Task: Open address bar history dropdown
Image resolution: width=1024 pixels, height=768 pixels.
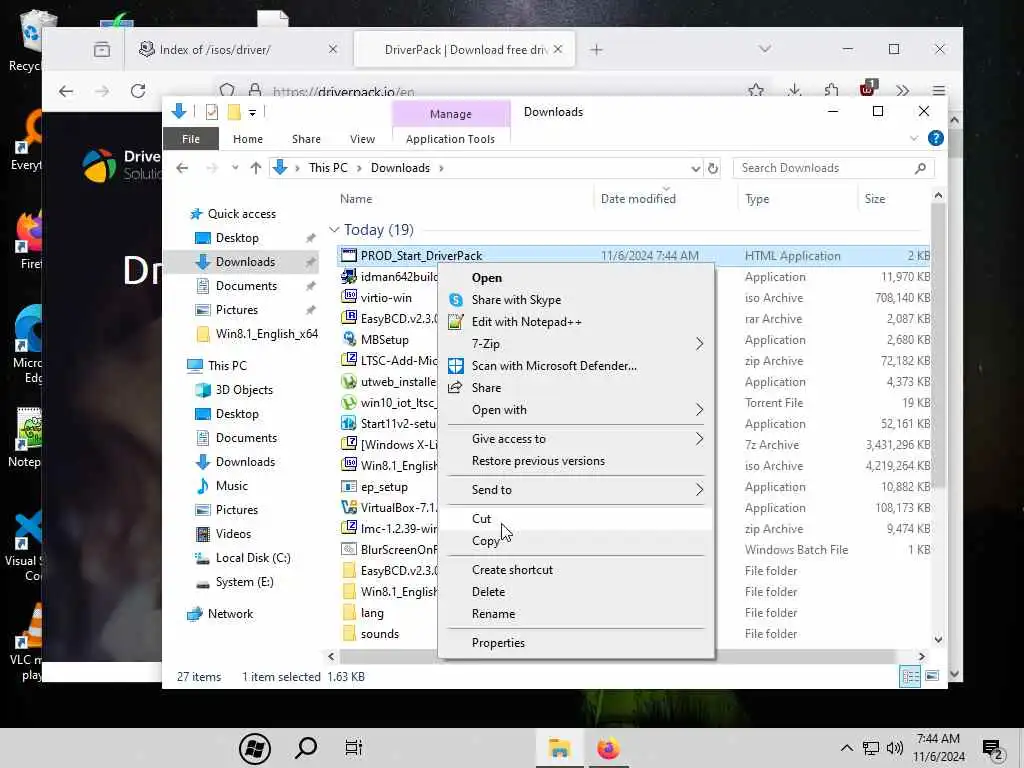Action: [695, 168]
